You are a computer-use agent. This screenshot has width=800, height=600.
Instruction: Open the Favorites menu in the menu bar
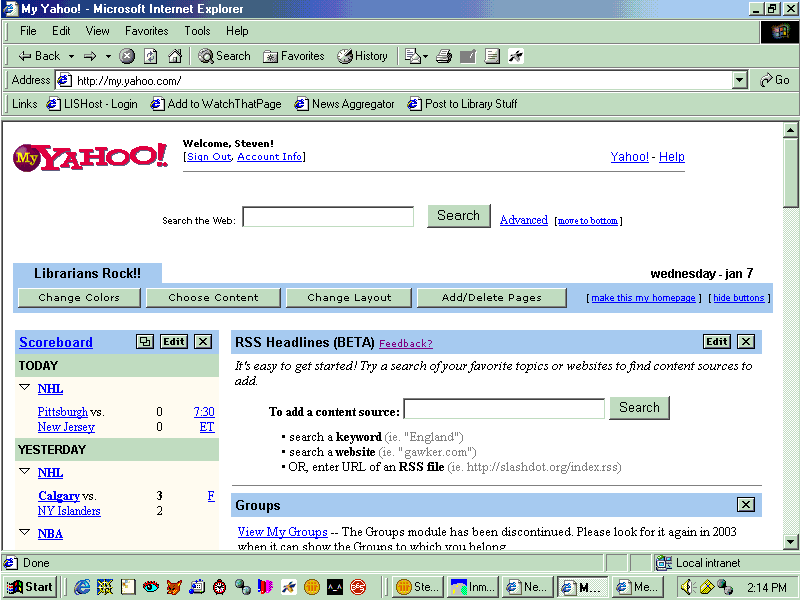146,31
